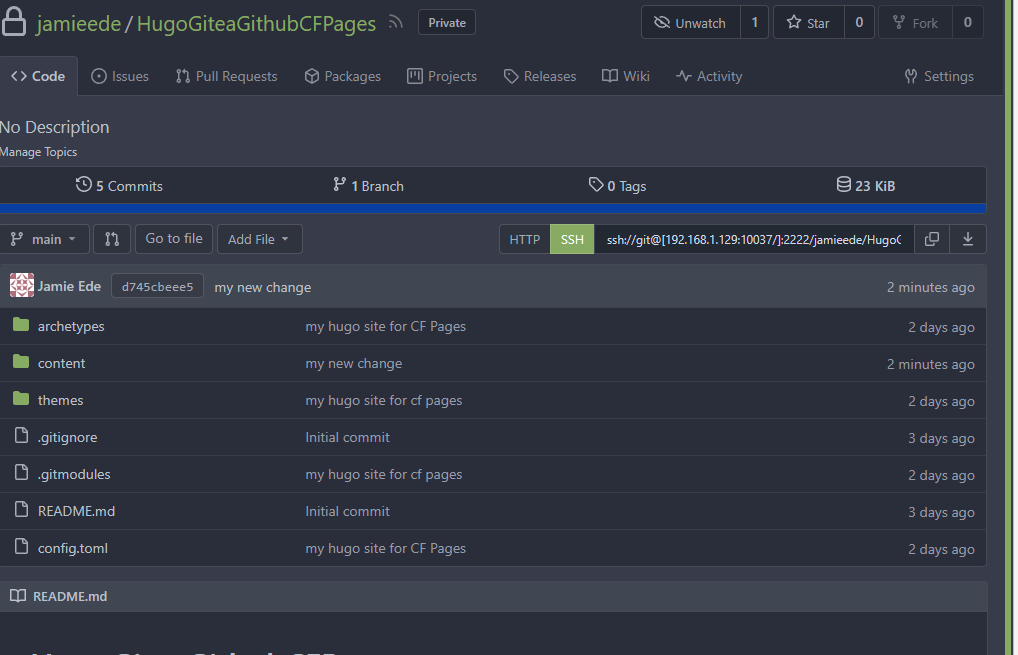
Task: Unwatch this repository
Action: [690, 22]
